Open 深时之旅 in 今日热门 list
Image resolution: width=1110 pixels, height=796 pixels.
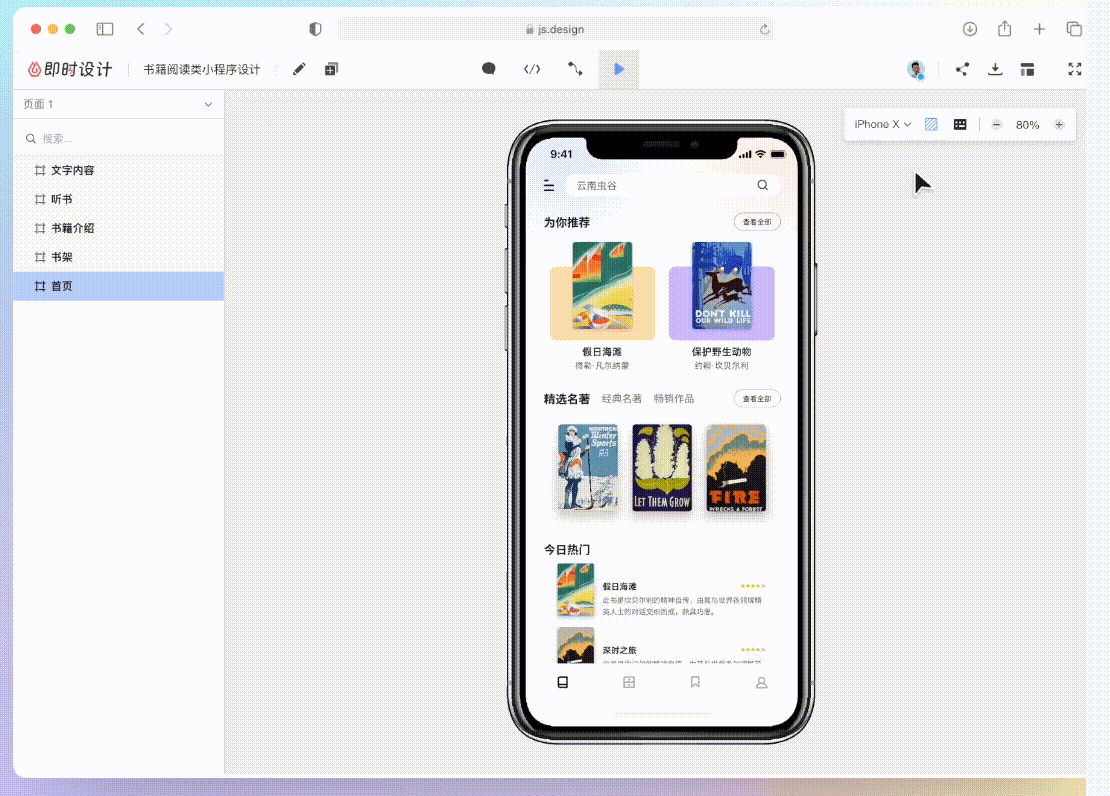(x=660, y=646)
